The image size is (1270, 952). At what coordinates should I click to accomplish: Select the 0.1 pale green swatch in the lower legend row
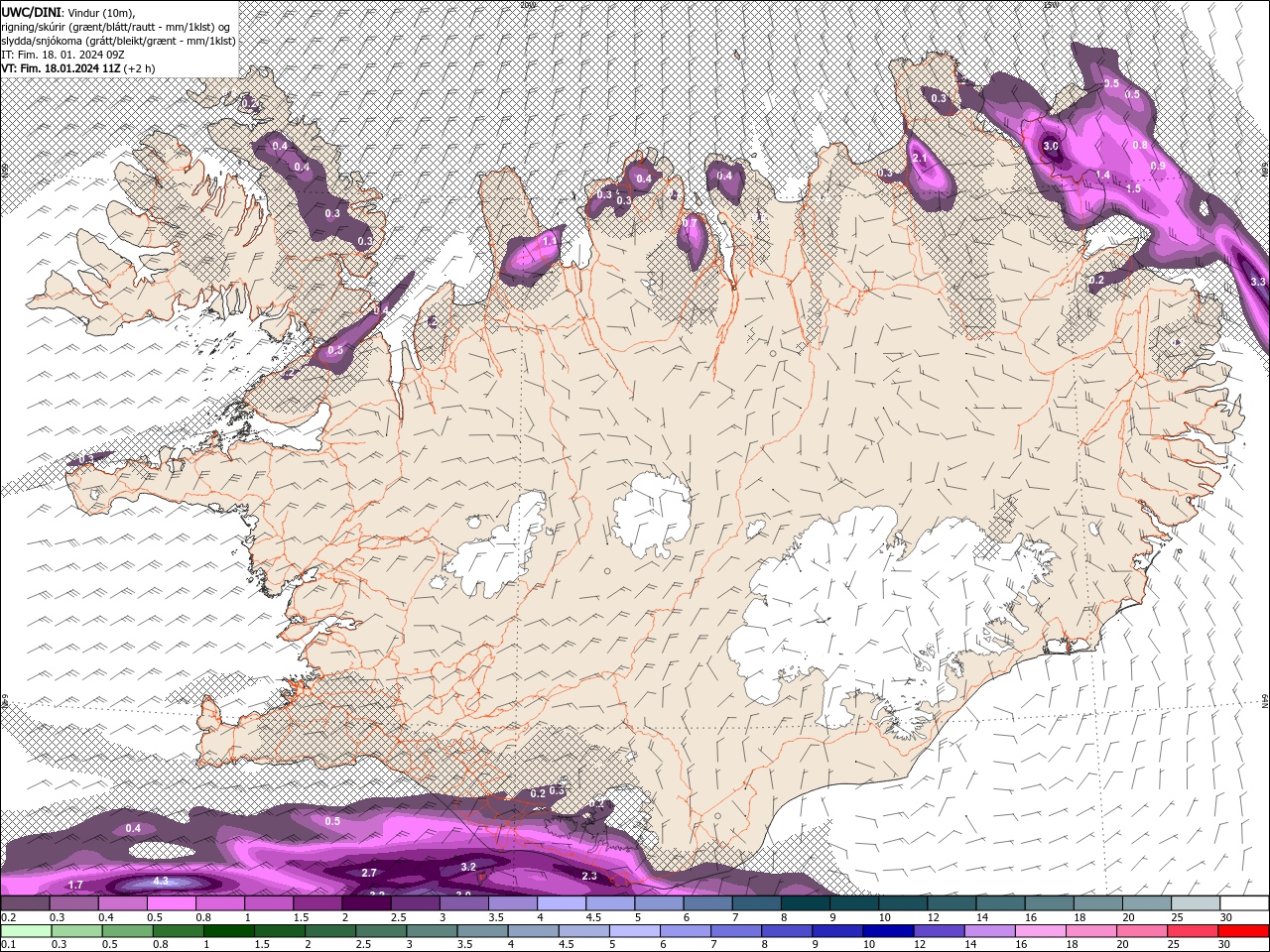click(x=25, y=931)
